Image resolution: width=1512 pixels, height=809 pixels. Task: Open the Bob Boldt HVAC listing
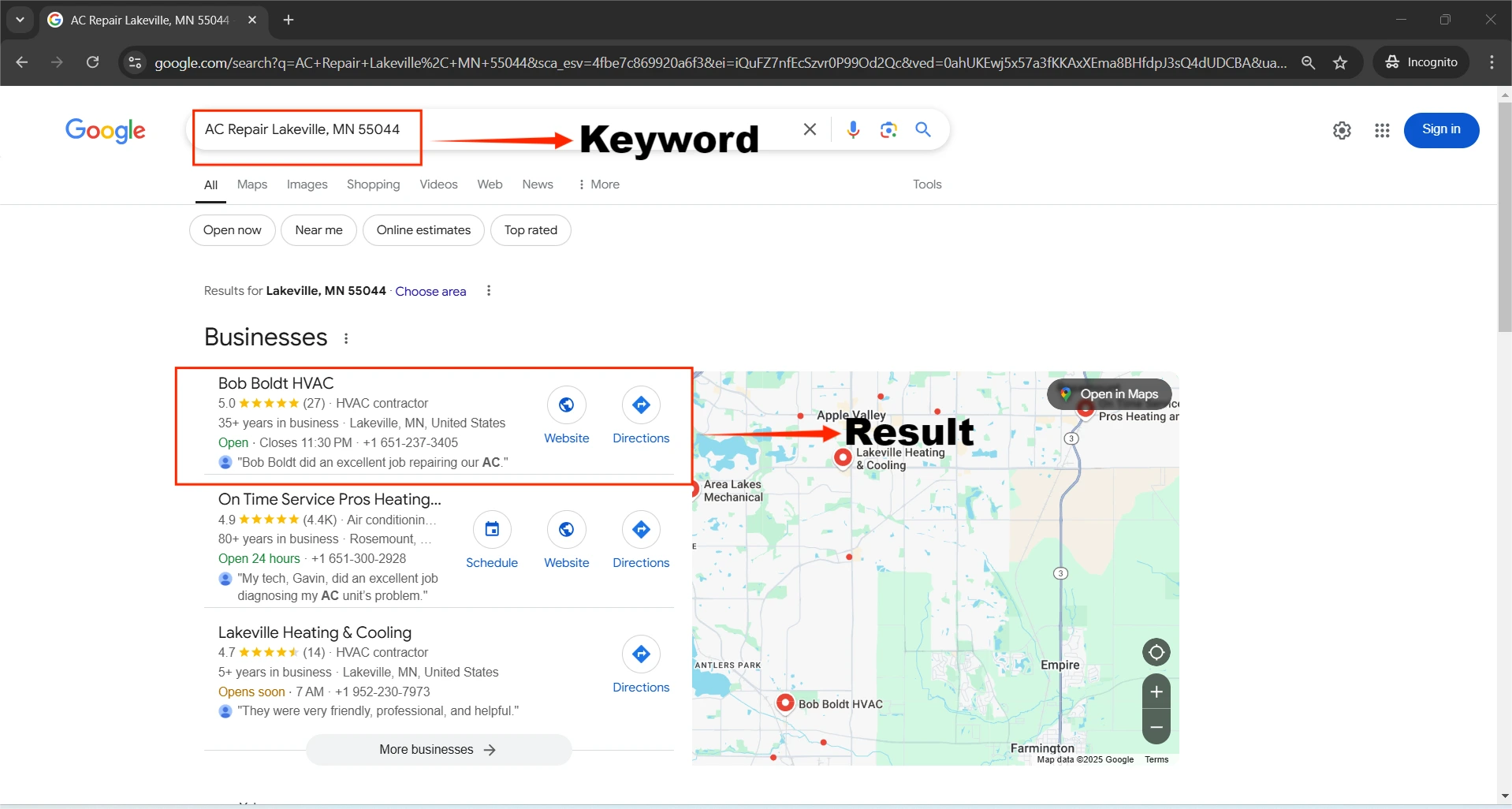click(276, 383)
